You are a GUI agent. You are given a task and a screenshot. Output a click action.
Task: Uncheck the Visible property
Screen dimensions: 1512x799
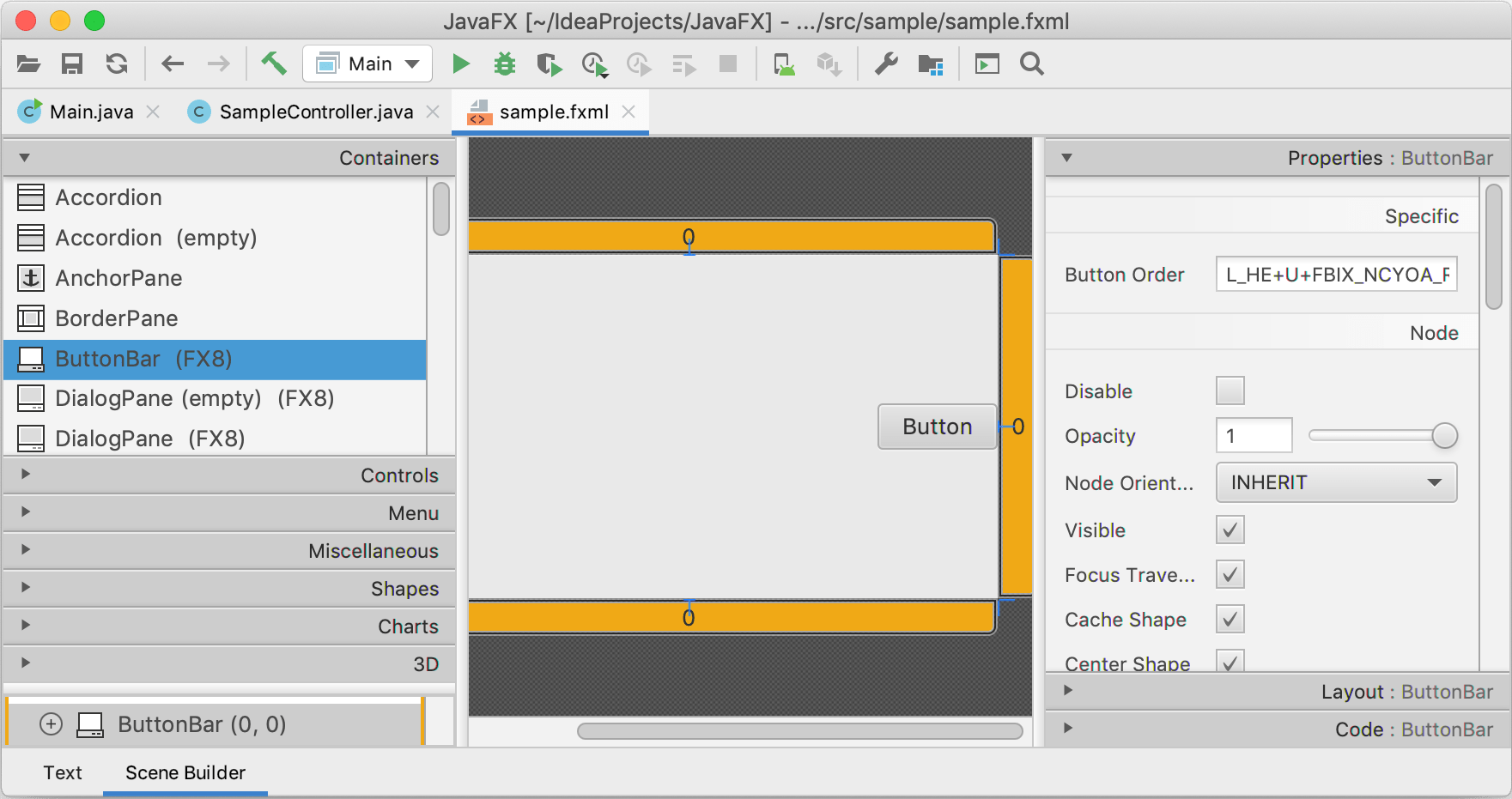click(1230, 530)
